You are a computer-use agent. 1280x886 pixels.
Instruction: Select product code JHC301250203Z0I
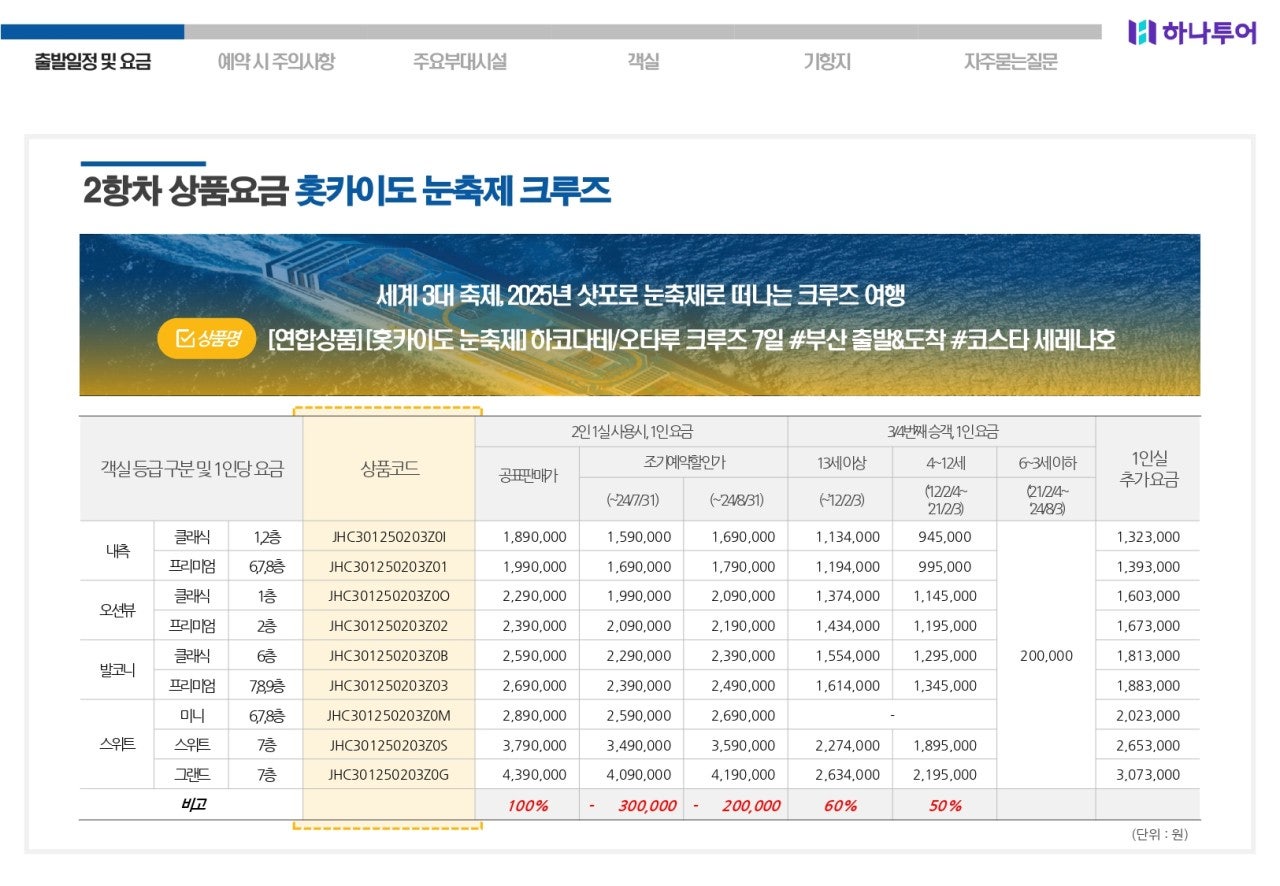click(x=388, y=537)
